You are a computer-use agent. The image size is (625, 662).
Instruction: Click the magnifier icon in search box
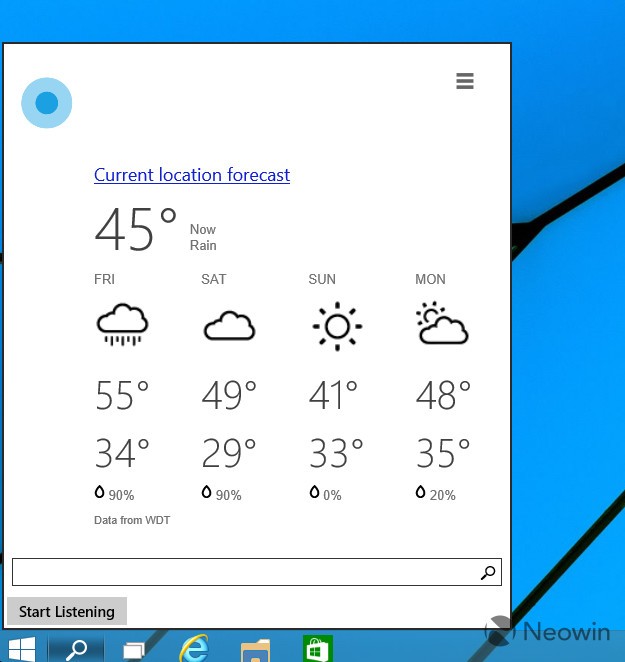click(x=488, y=573)
